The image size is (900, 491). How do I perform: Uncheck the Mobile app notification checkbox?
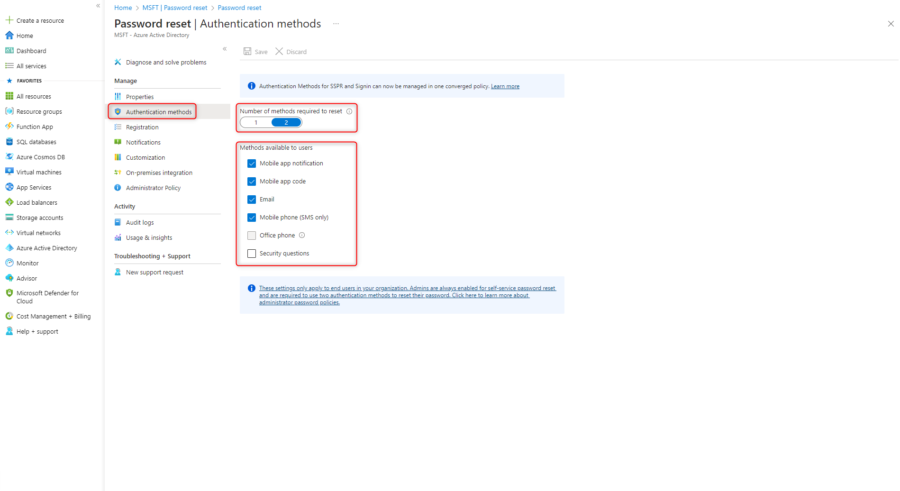pyautogui.click(x=252, y=163)
